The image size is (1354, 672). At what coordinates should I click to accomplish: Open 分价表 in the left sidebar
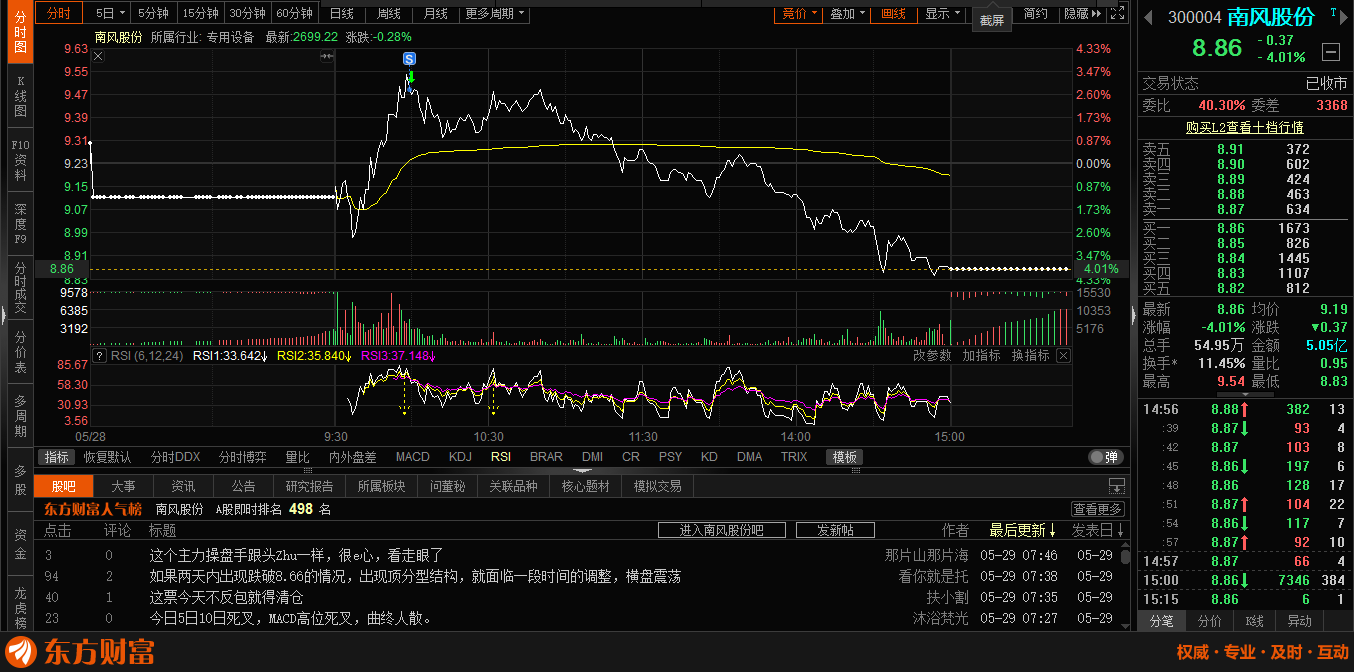coord(20,352)
